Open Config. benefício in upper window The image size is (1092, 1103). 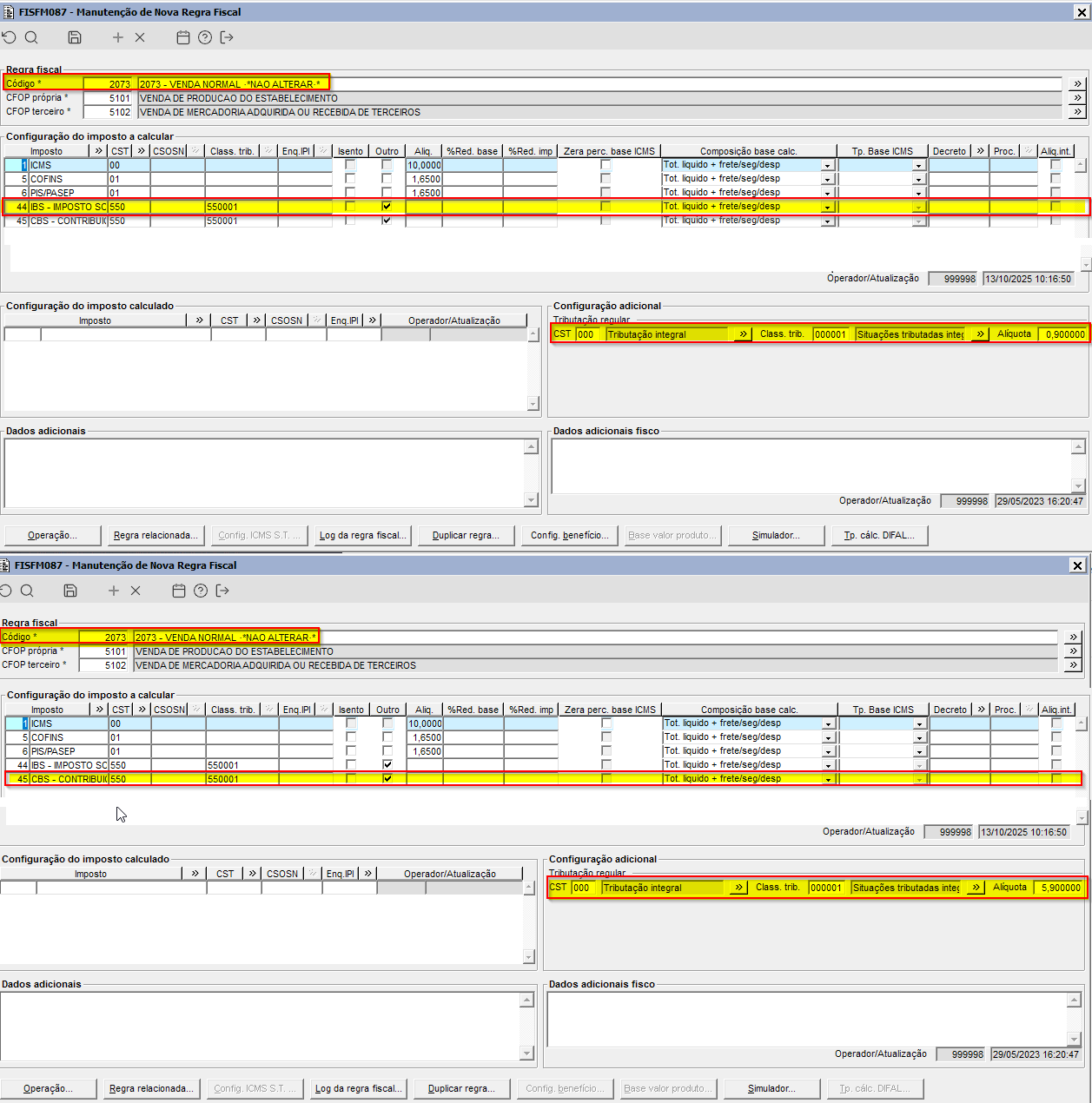click(x=569, y=535)
